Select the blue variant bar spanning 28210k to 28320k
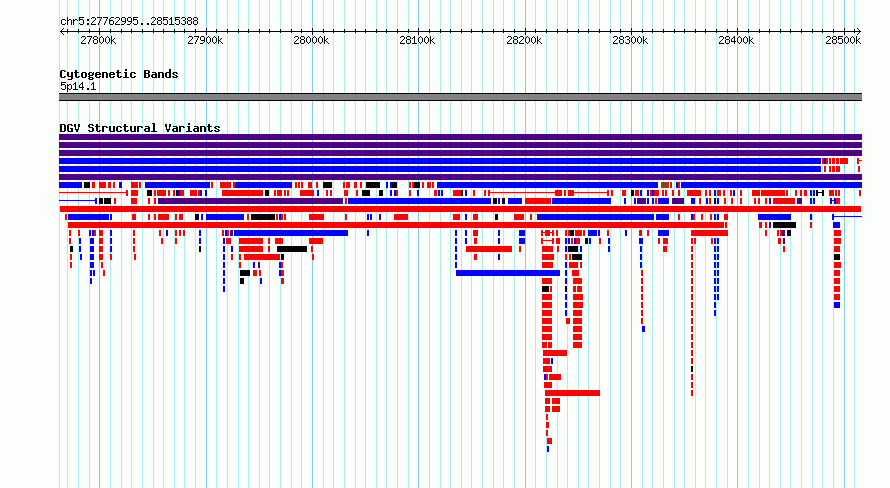The width and height of the screenshot is (890, 488). coord(595,217)
